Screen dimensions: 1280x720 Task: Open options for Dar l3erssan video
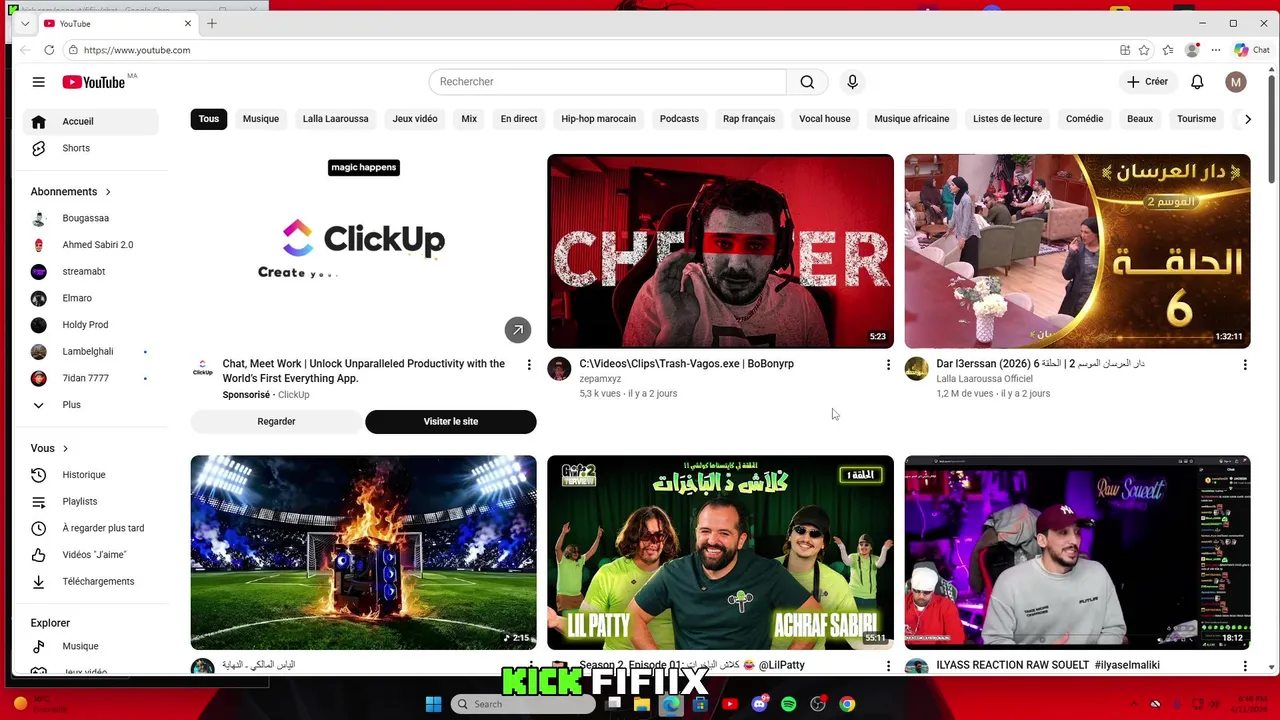click(x=1245, y=365)
